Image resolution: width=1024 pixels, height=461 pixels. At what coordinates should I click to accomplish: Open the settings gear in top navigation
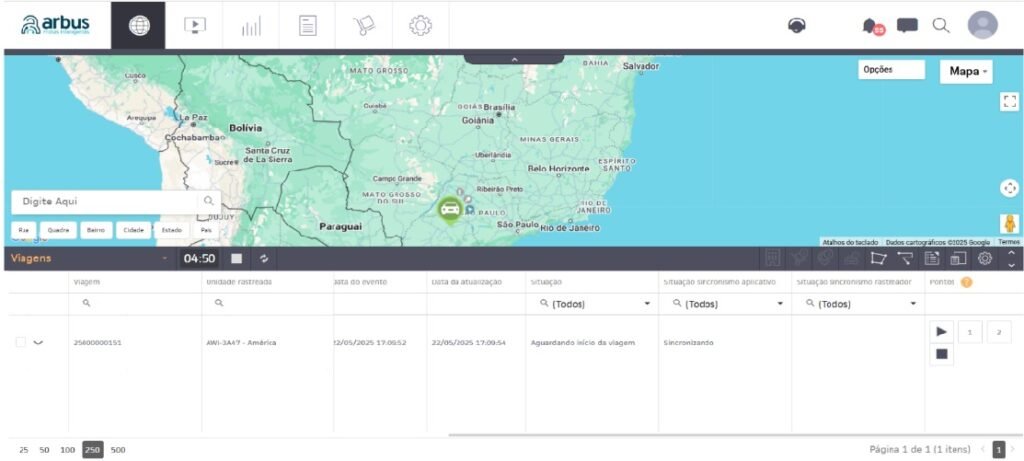coord(420,26)
